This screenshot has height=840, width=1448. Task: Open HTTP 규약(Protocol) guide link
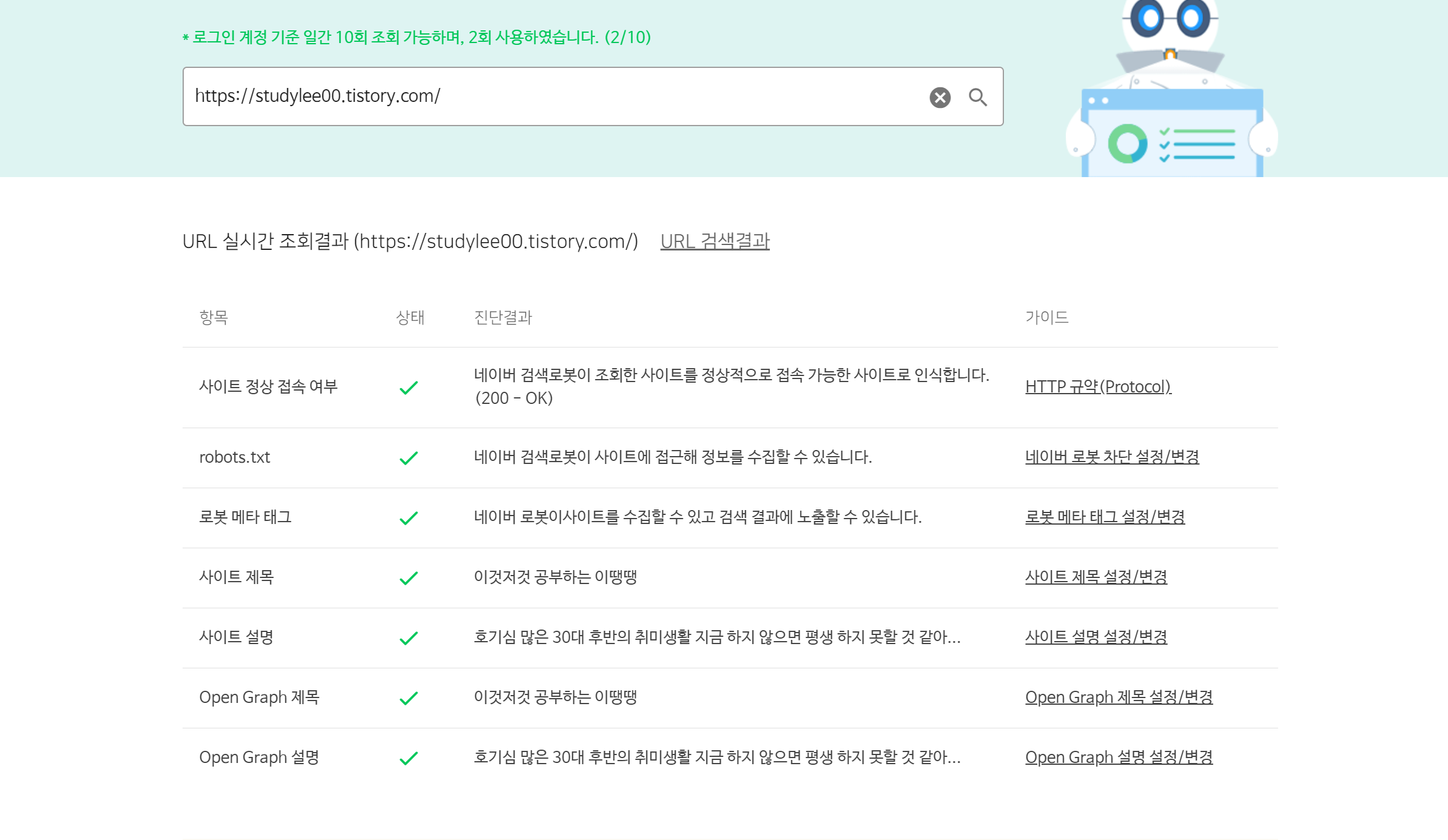1097,387
